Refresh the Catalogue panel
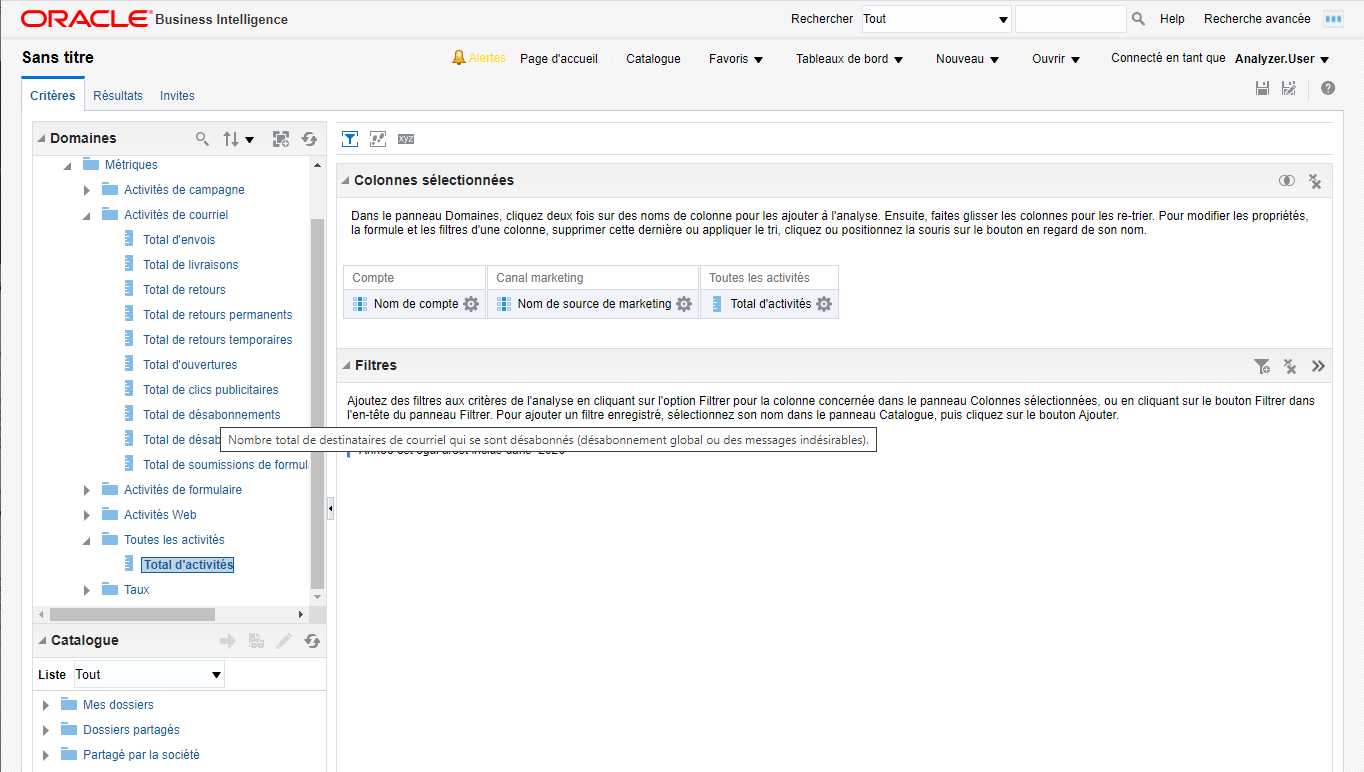Screen dimensions: 1364x772 [312, 641]
